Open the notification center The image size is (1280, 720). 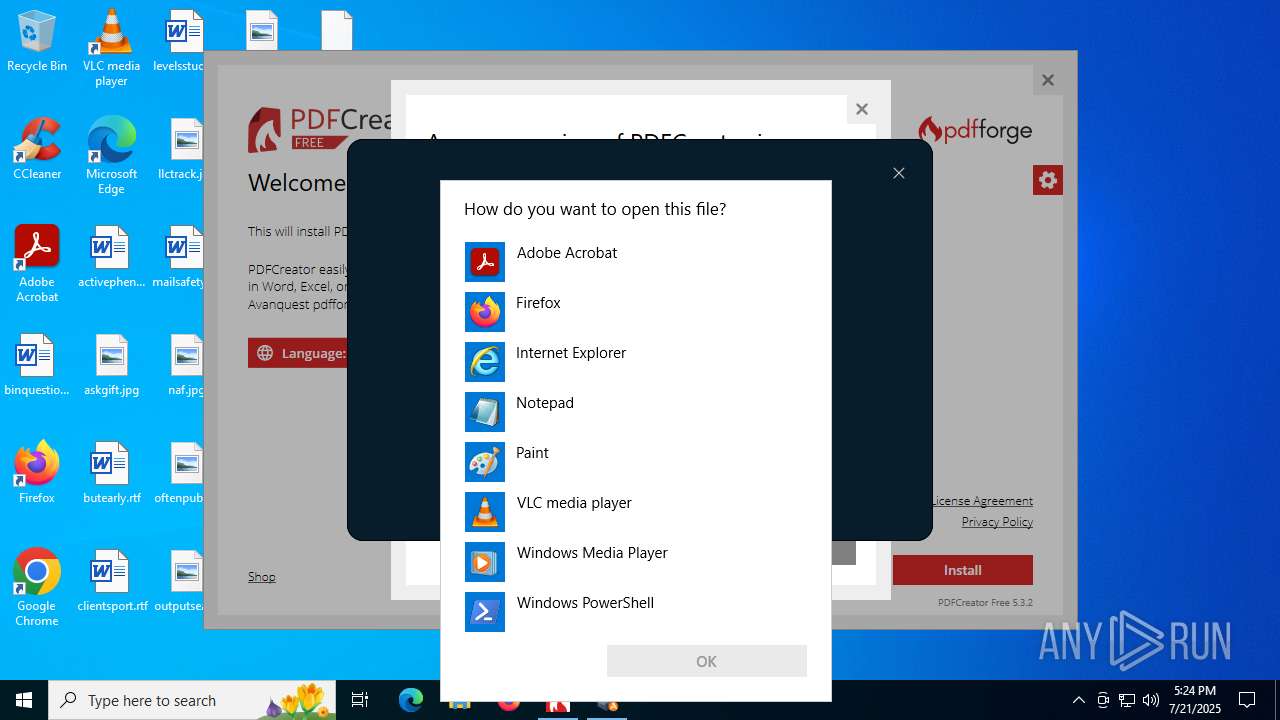click(x=1247, y=700)
